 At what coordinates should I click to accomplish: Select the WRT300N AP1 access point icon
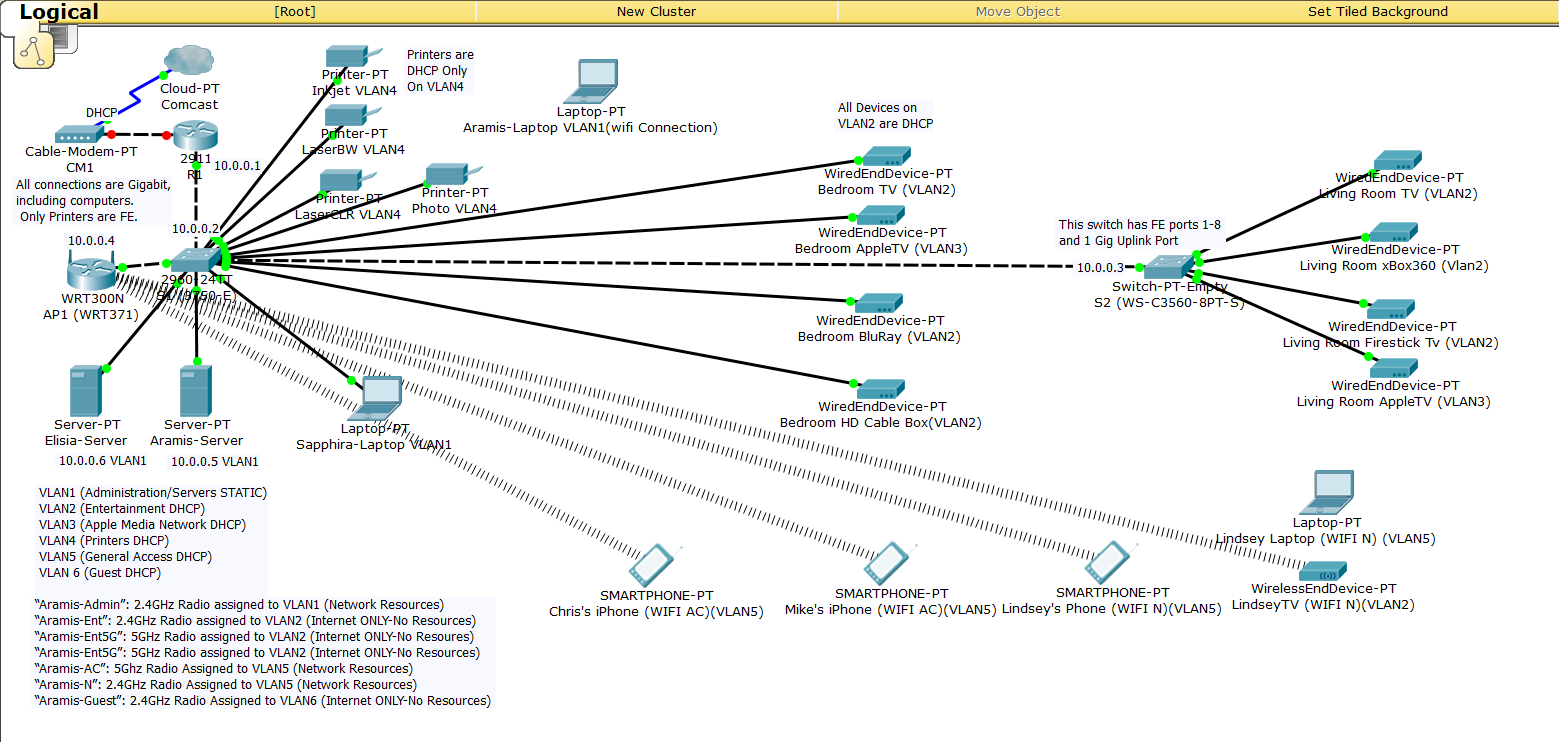click(89, 268)
